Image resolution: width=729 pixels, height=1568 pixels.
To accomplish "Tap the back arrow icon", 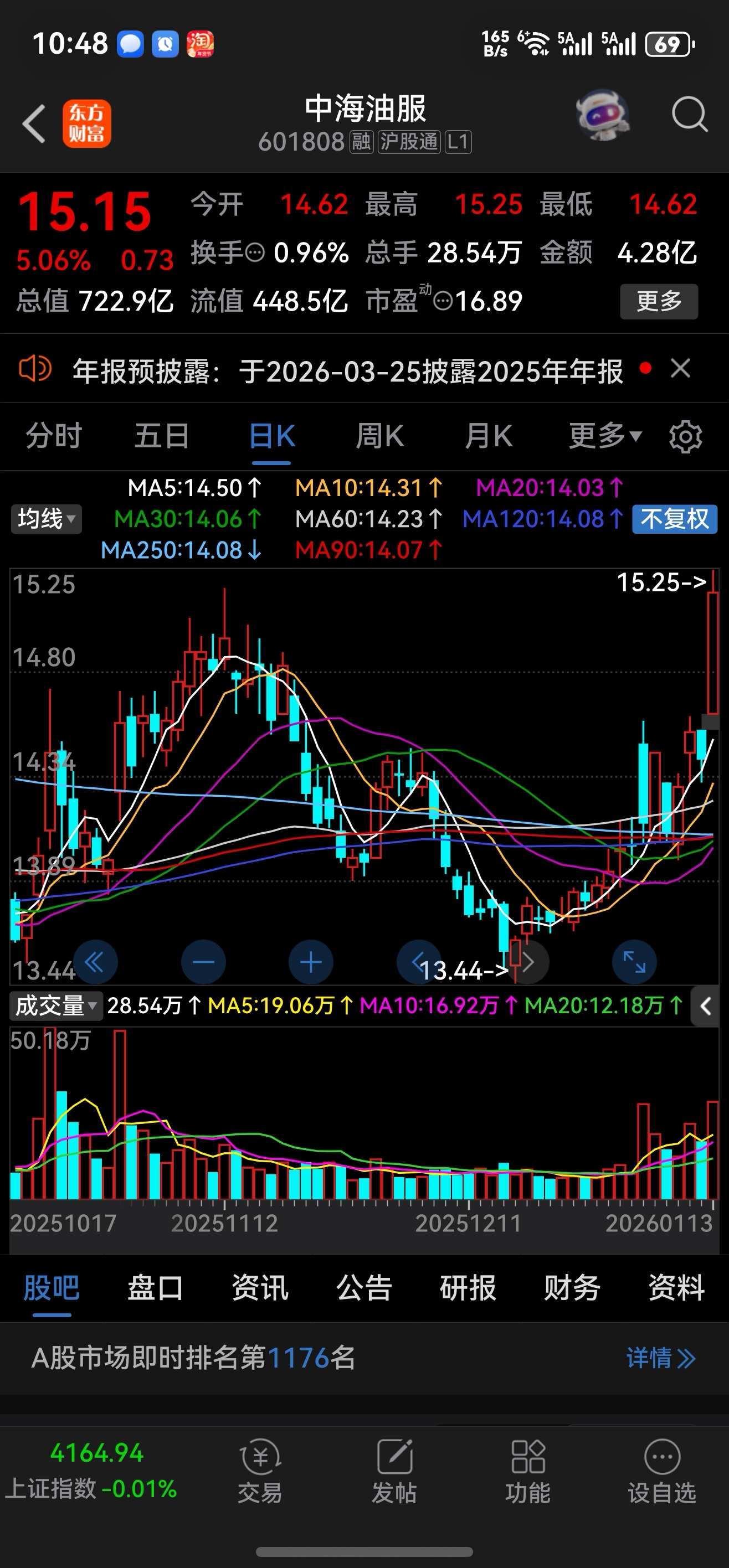I will [34, 123].
